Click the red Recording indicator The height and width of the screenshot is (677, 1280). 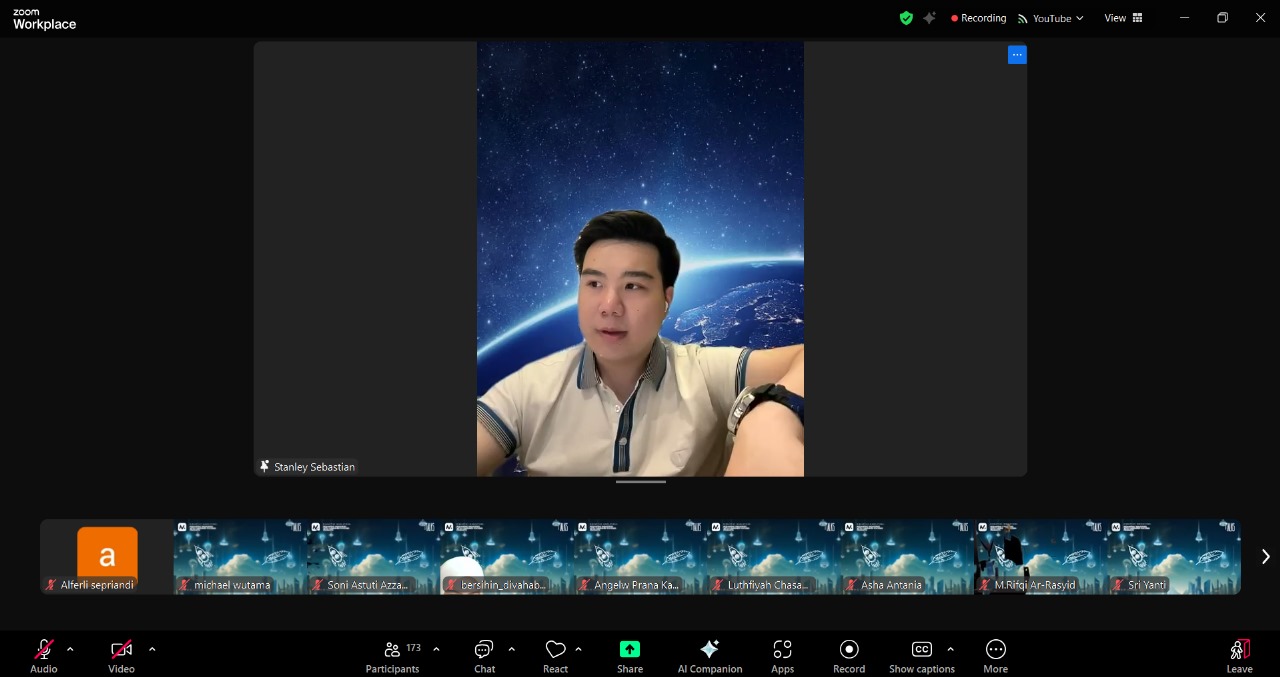coord(979,18)
